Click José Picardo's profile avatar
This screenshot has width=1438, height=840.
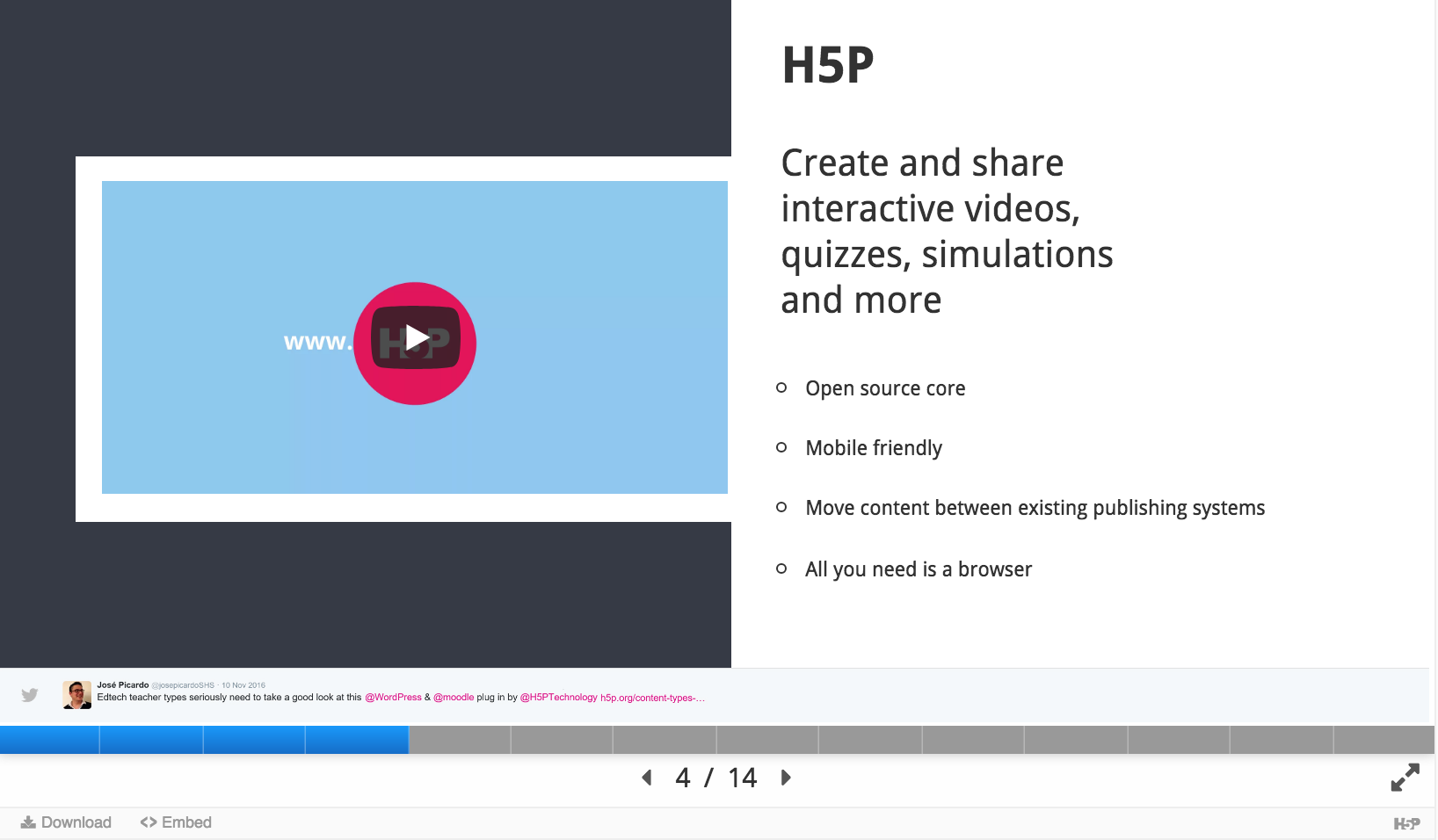click(x=77, y=694)
